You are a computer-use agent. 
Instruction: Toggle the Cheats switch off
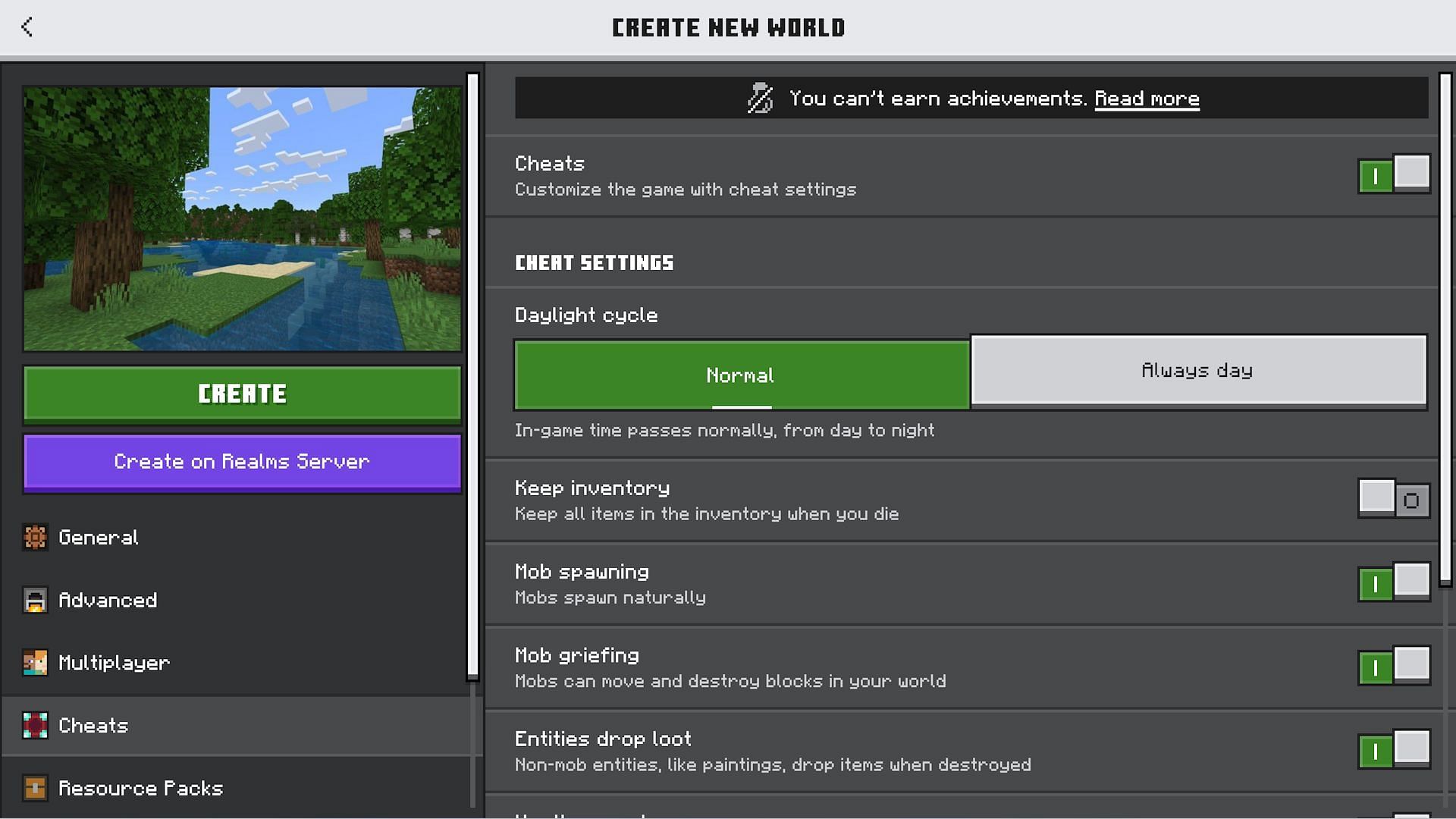tap(1394, 174)
